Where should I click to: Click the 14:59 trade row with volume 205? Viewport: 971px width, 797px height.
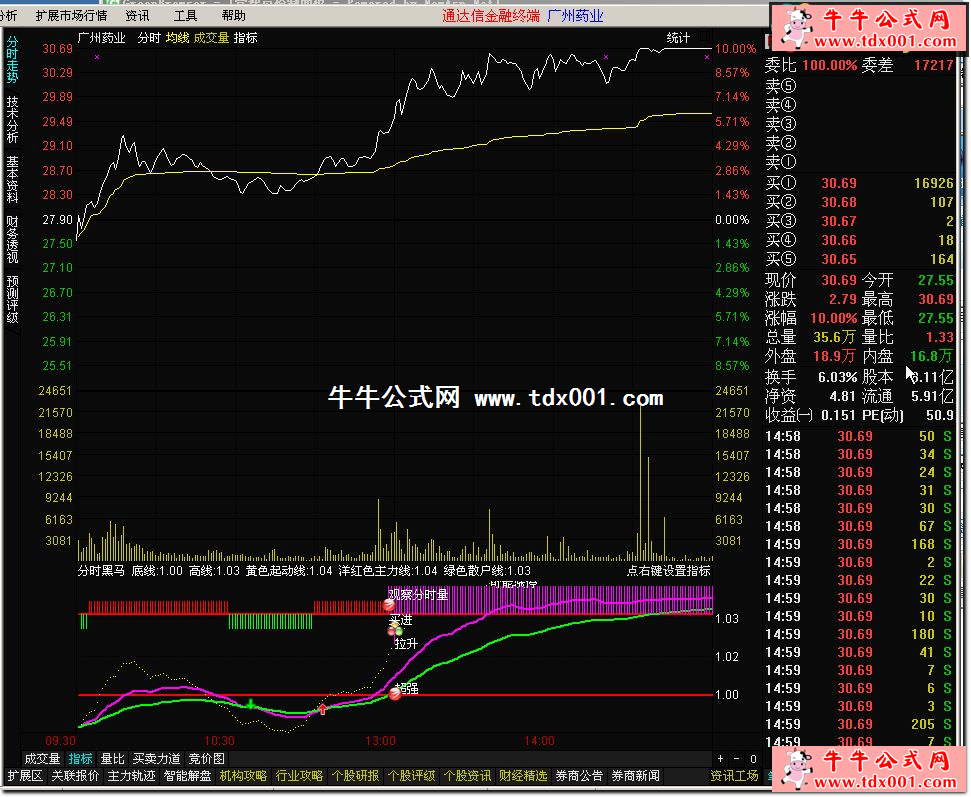click(x=860, y=725)
